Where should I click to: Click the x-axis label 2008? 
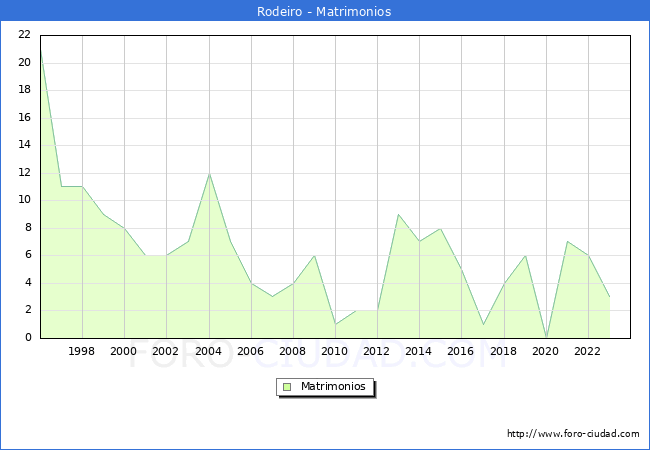click(x=293, y=351)
